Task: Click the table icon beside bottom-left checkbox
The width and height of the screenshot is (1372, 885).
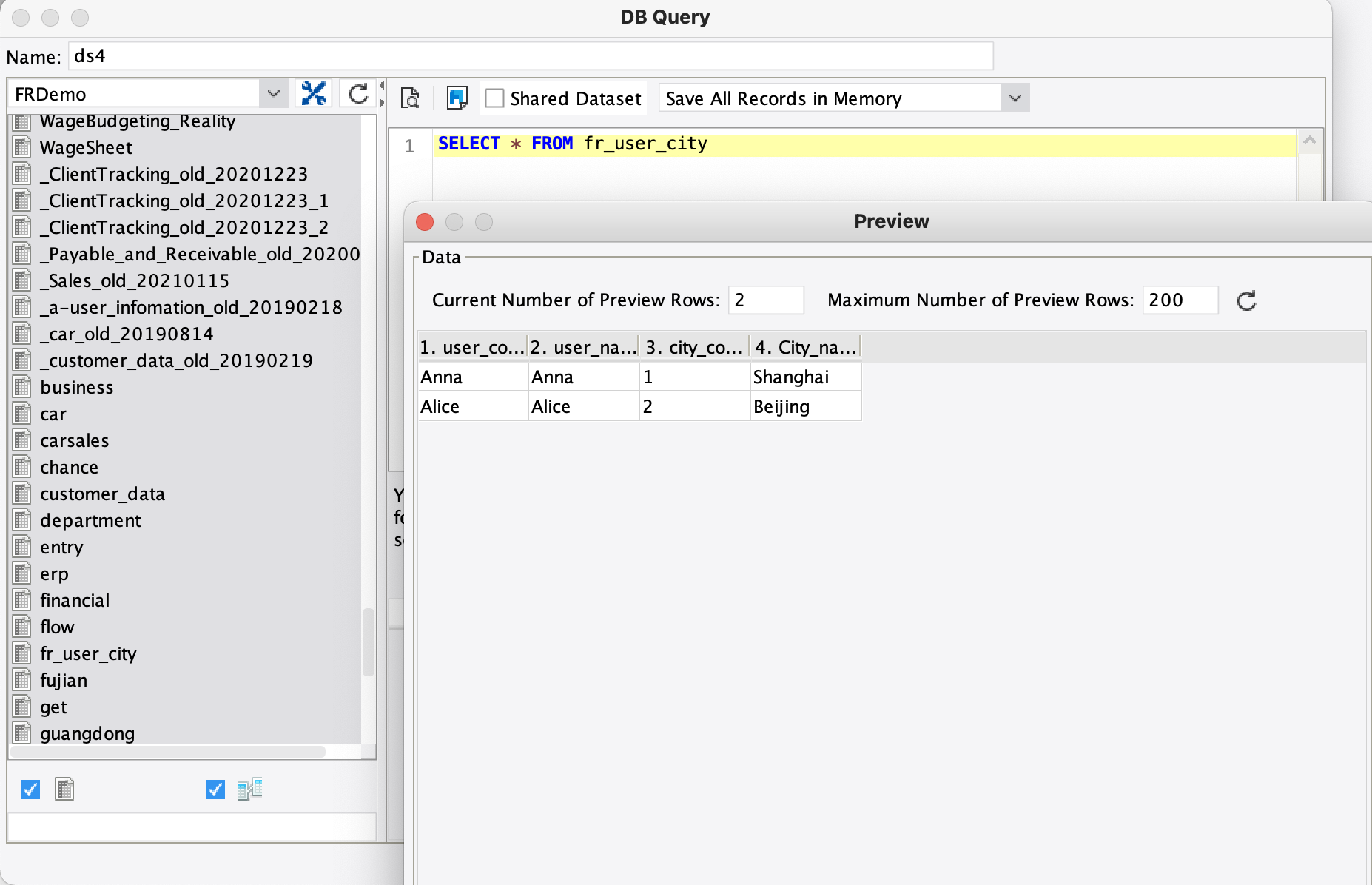Action: pos(64,790)
